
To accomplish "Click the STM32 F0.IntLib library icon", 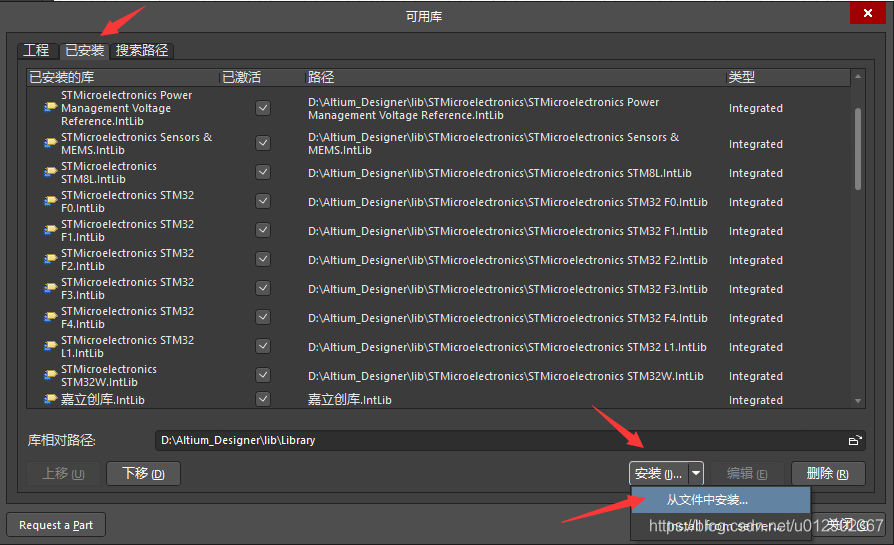I will pos(50,202).
